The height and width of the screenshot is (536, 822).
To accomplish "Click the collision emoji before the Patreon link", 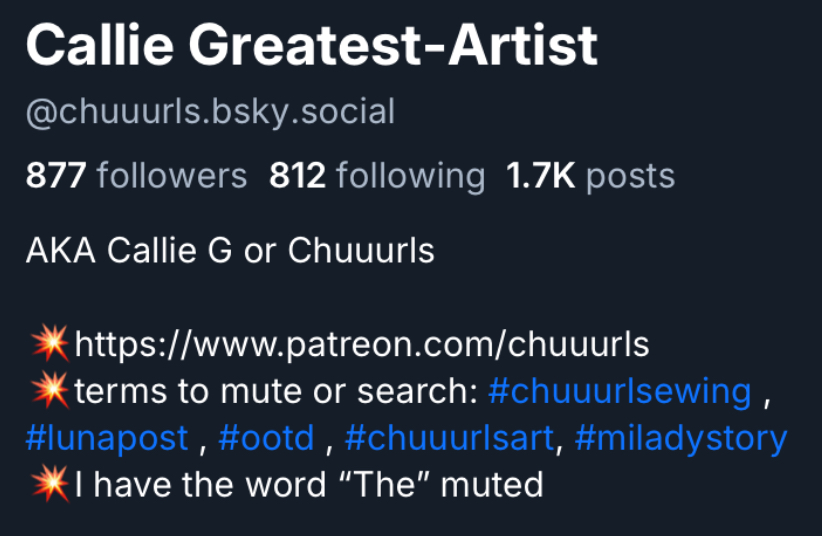I will tap(48, 345).
